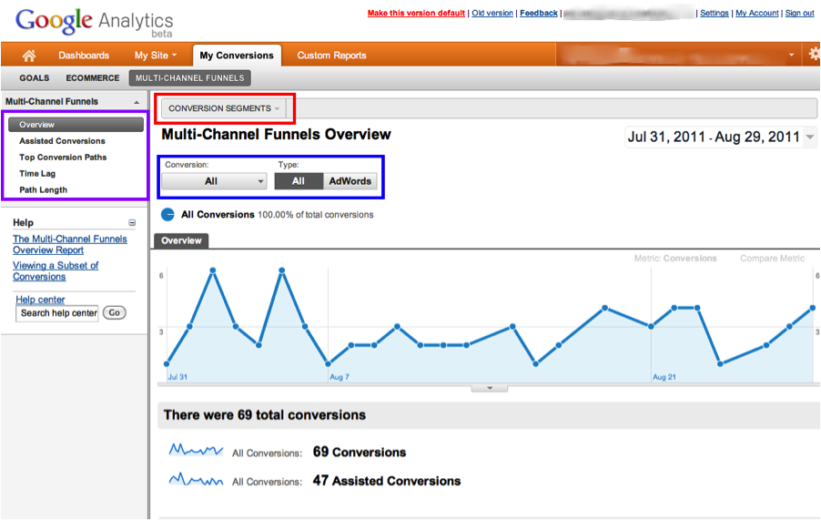Open the account selector dropdown arrow
Image resolution: width=821 pixels, height=520 pixels.
tap(791, 55)
